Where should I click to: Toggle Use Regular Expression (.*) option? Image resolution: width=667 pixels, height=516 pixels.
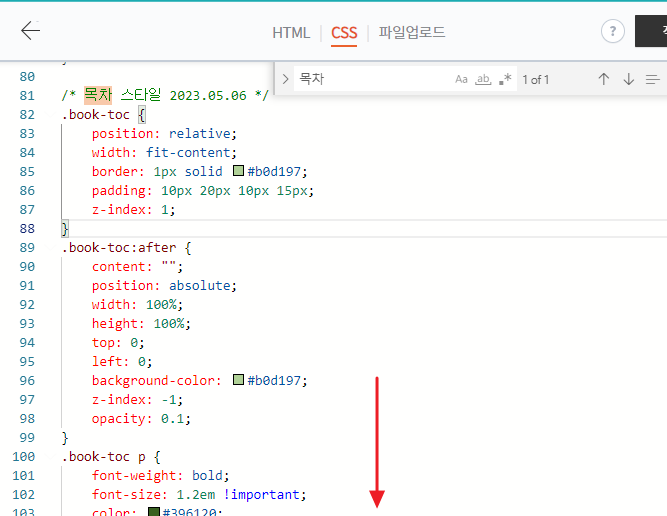(505, 79)
